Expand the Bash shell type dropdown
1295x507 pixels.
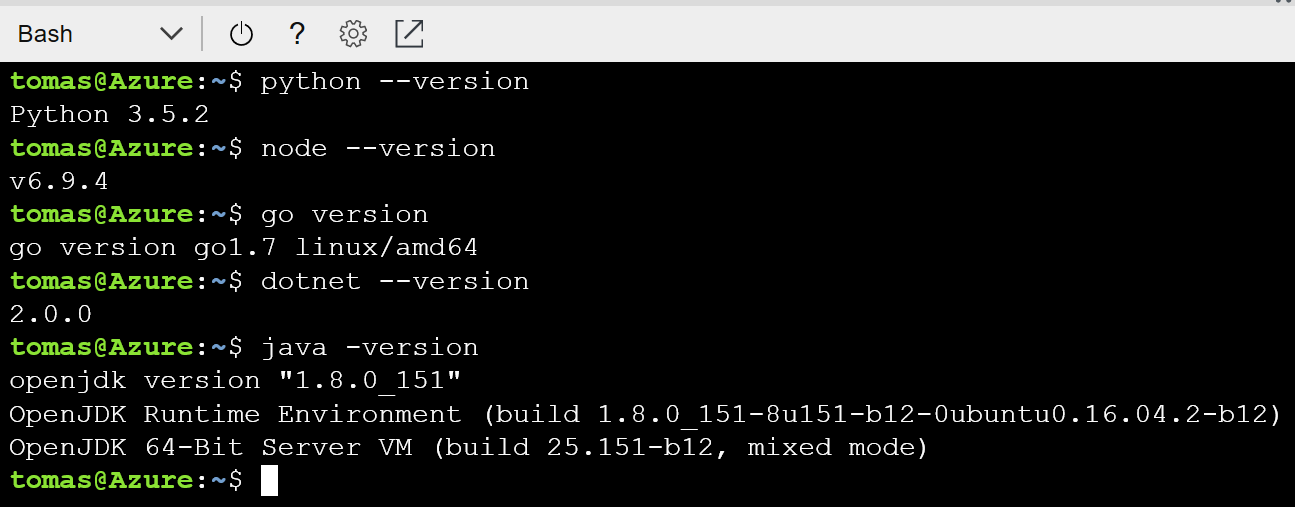[100, 34]
